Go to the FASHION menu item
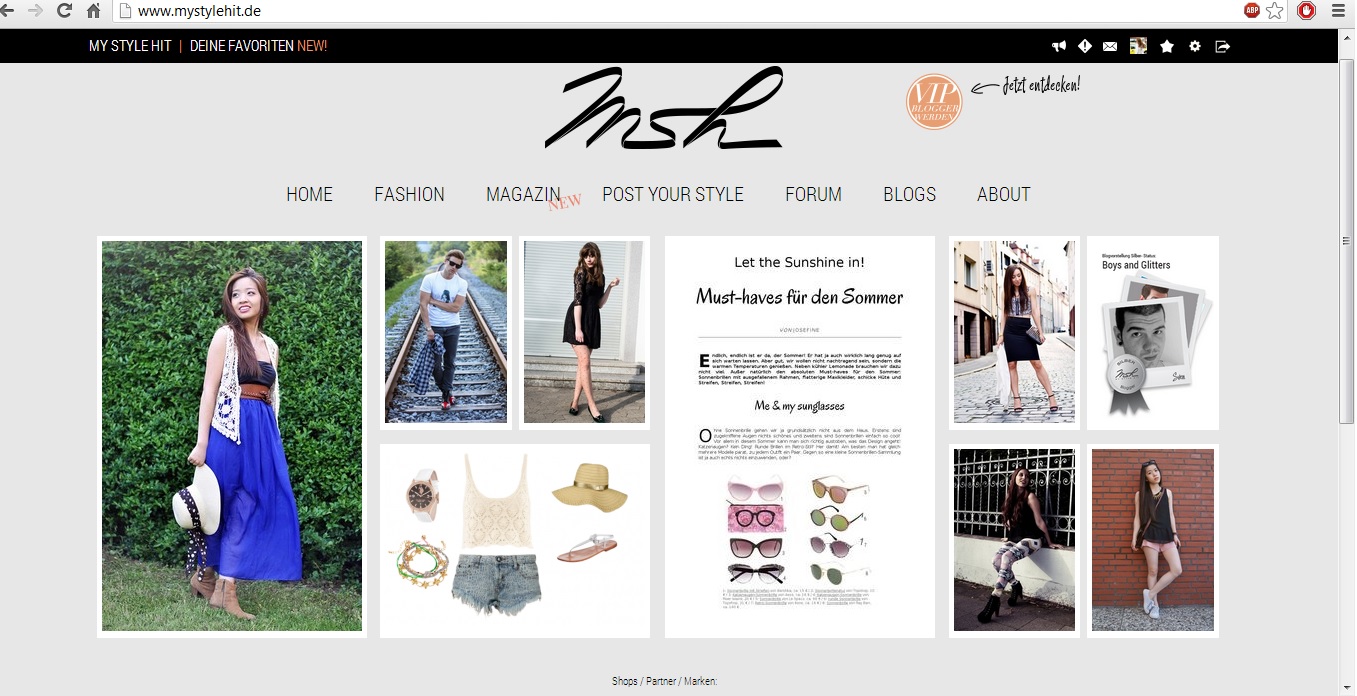 point(410,194)
